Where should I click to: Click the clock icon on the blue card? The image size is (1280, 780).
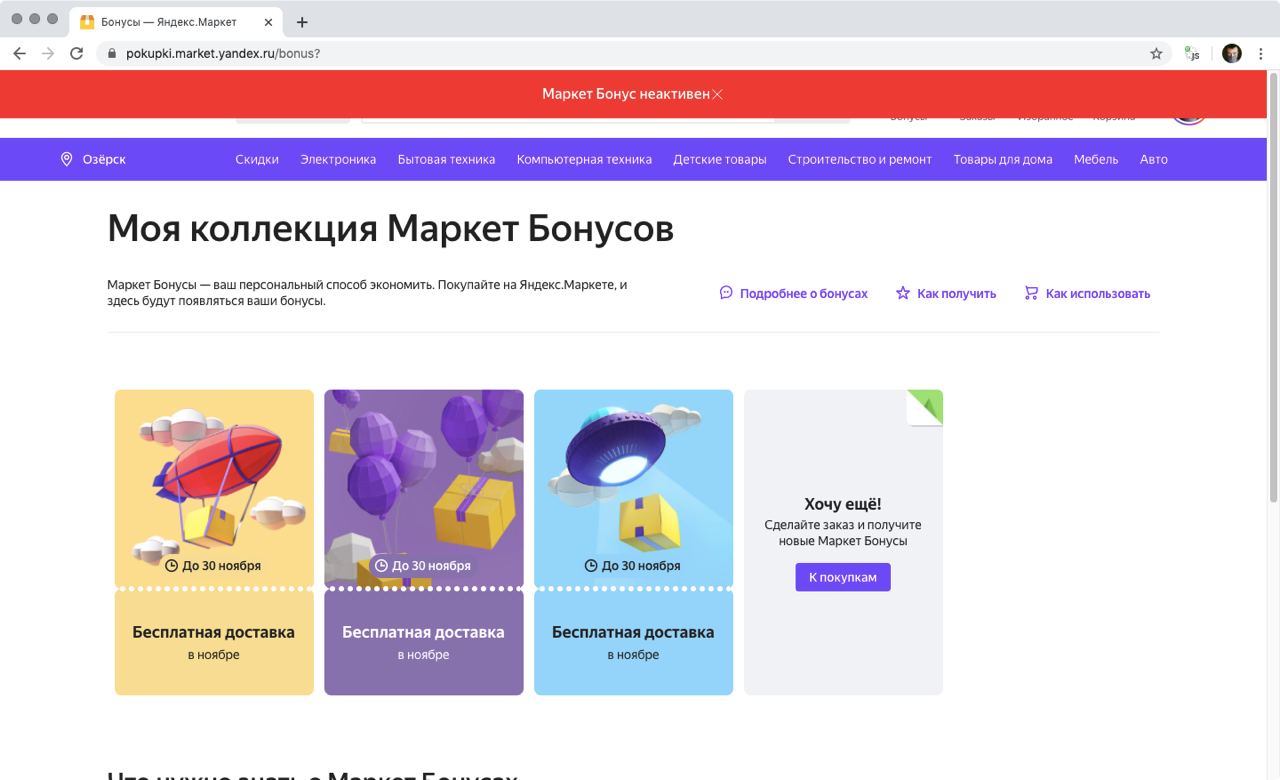pyautogui.click(x=591, y=566)
